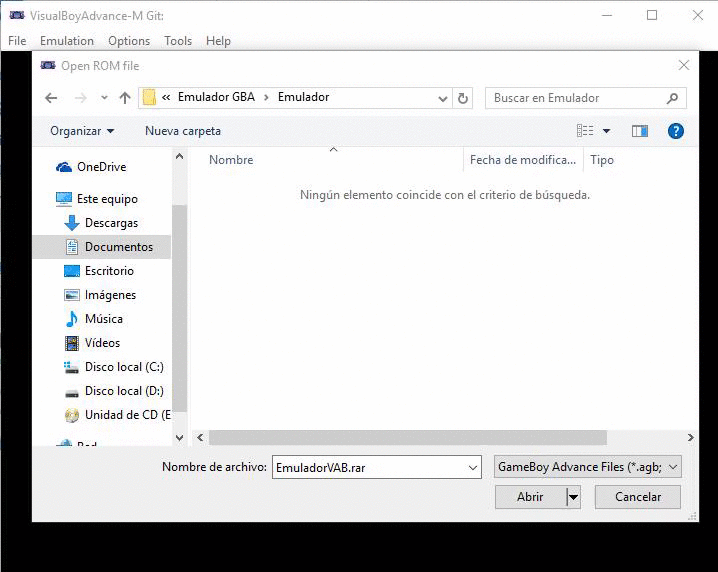Click the Escritorio desktop icon

(72, 271)
